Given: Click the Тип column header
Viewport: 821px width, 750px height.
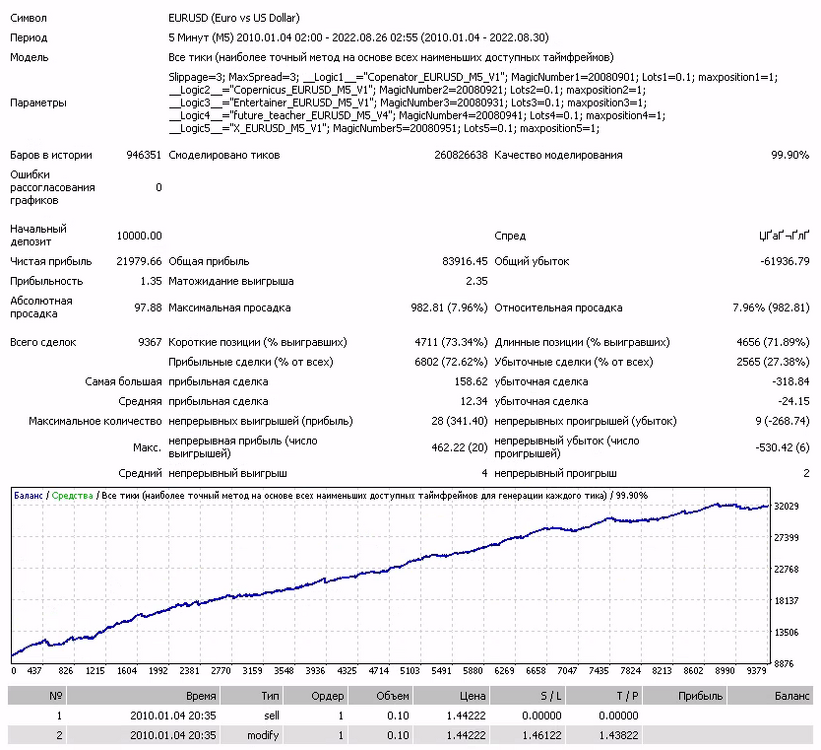Looking at the screenshot, I should (x=251, y=696).
